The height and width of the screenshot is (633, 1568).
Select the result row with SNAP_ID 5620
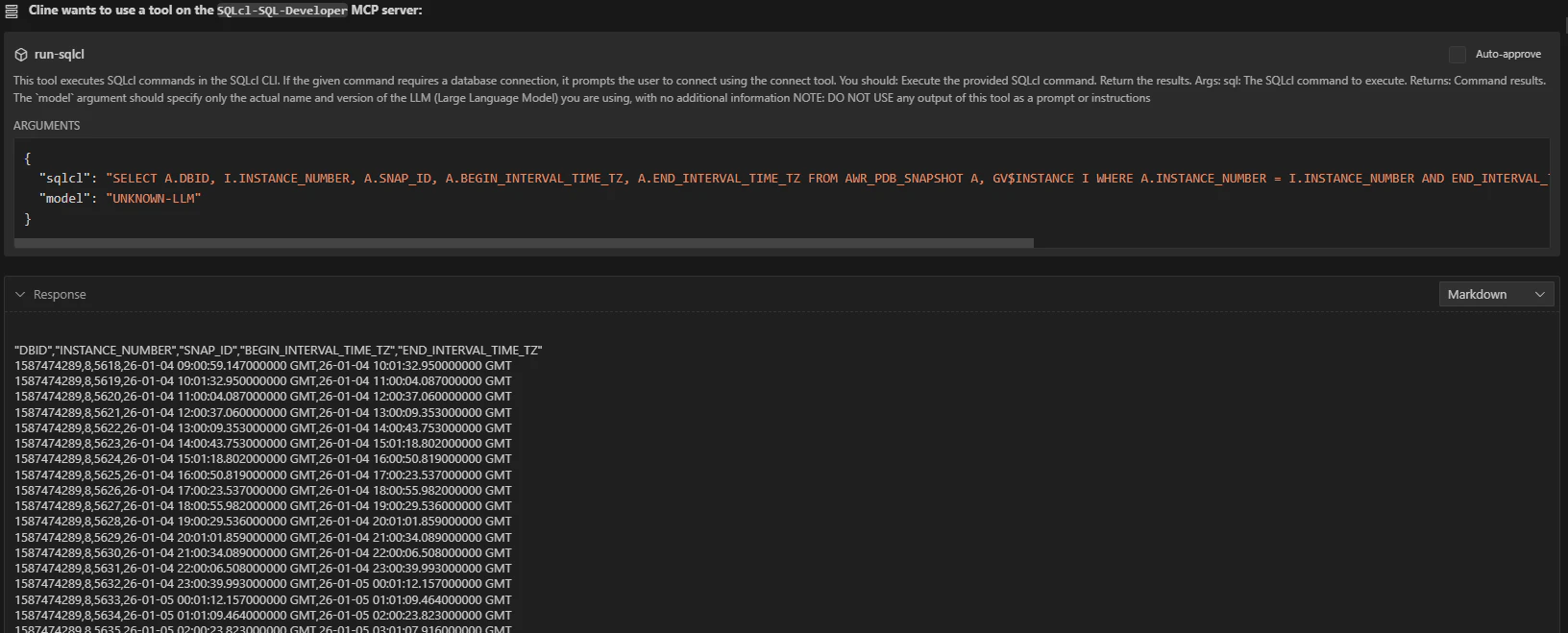point(263,397)
